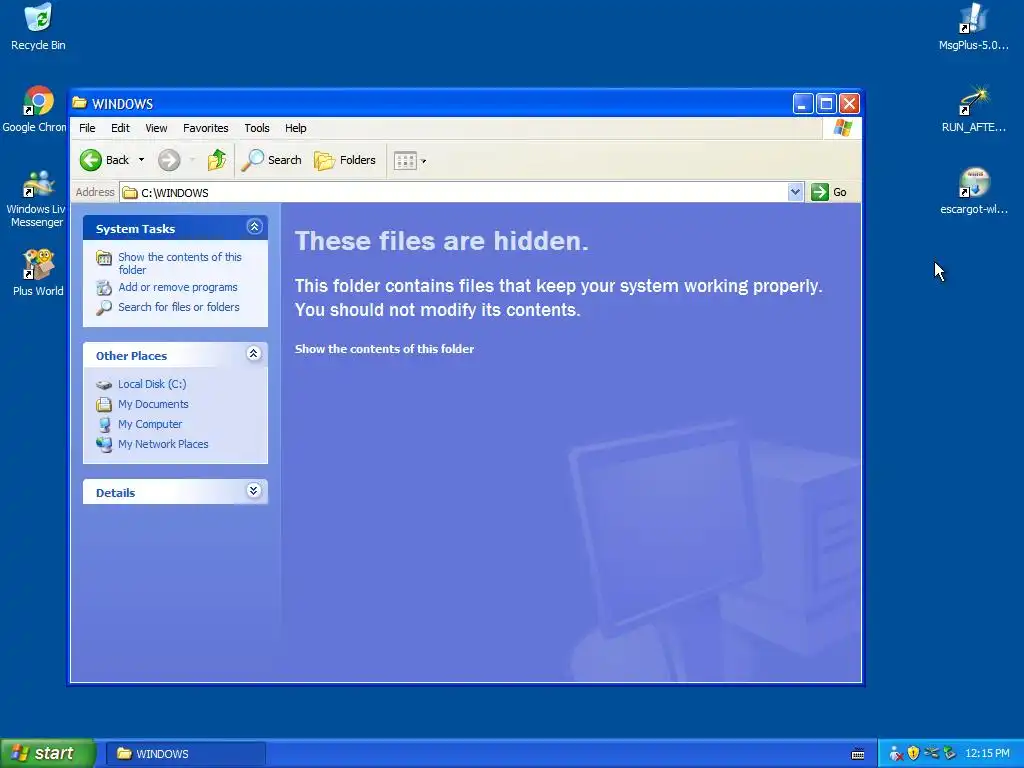Click the Safely Remove Hardware tray icon

931,754
